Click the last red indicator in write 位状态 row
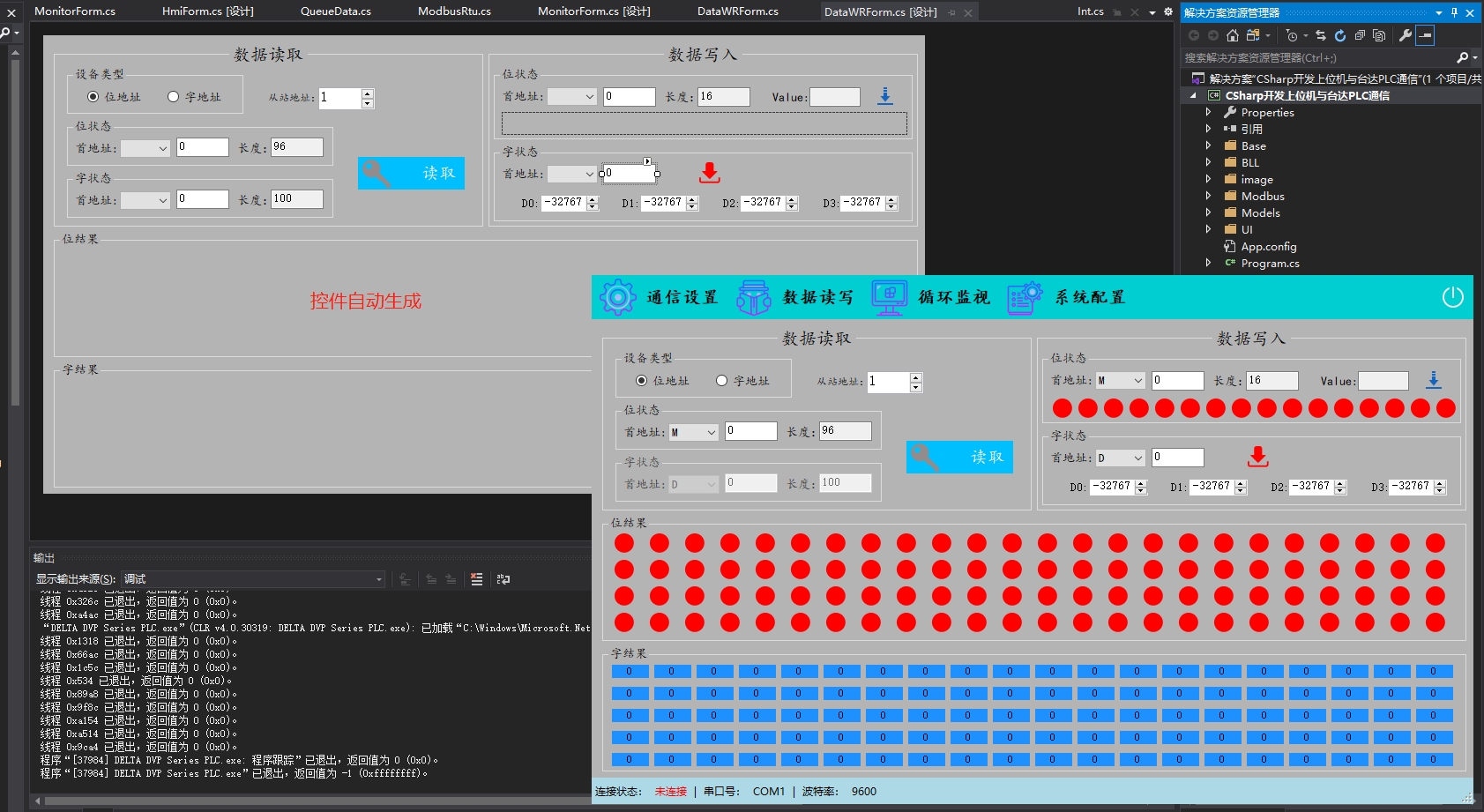The width and height of the screenshot is (1484, 812). pos(1446,408)
